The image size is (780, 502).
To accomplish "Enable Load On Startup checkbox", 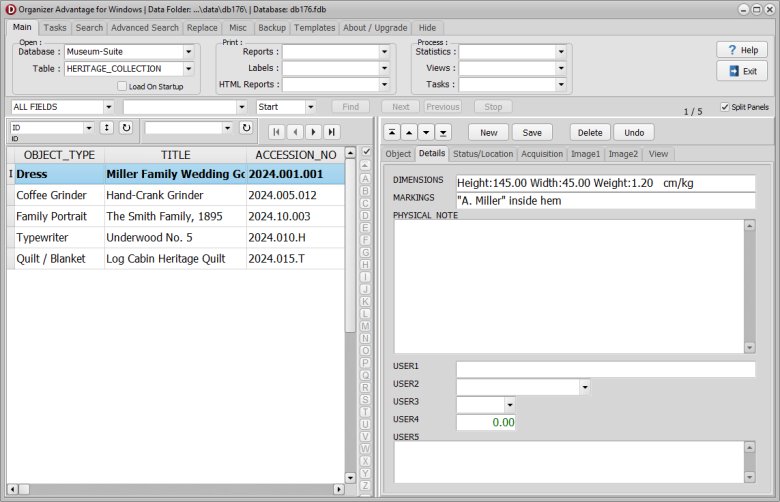I will coord(122,87).
